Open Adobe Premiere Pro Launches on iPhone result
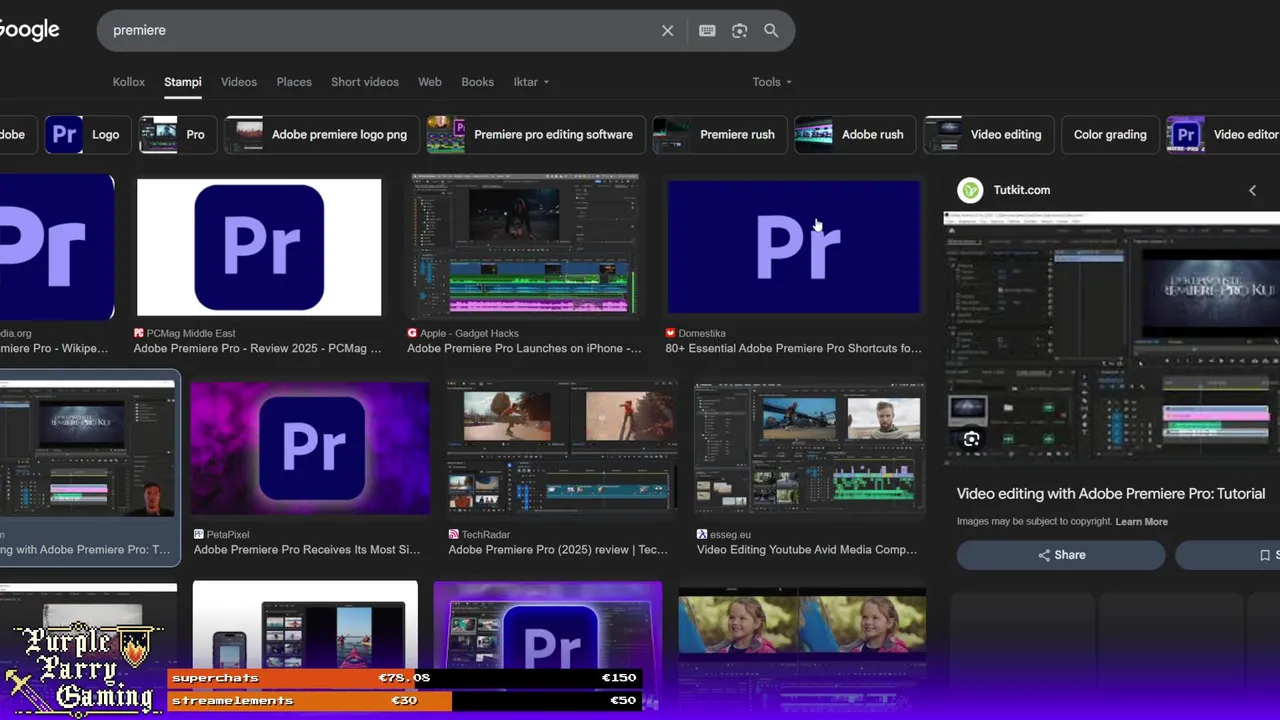This screenshot has height=720, width=1280. (524, 349)
